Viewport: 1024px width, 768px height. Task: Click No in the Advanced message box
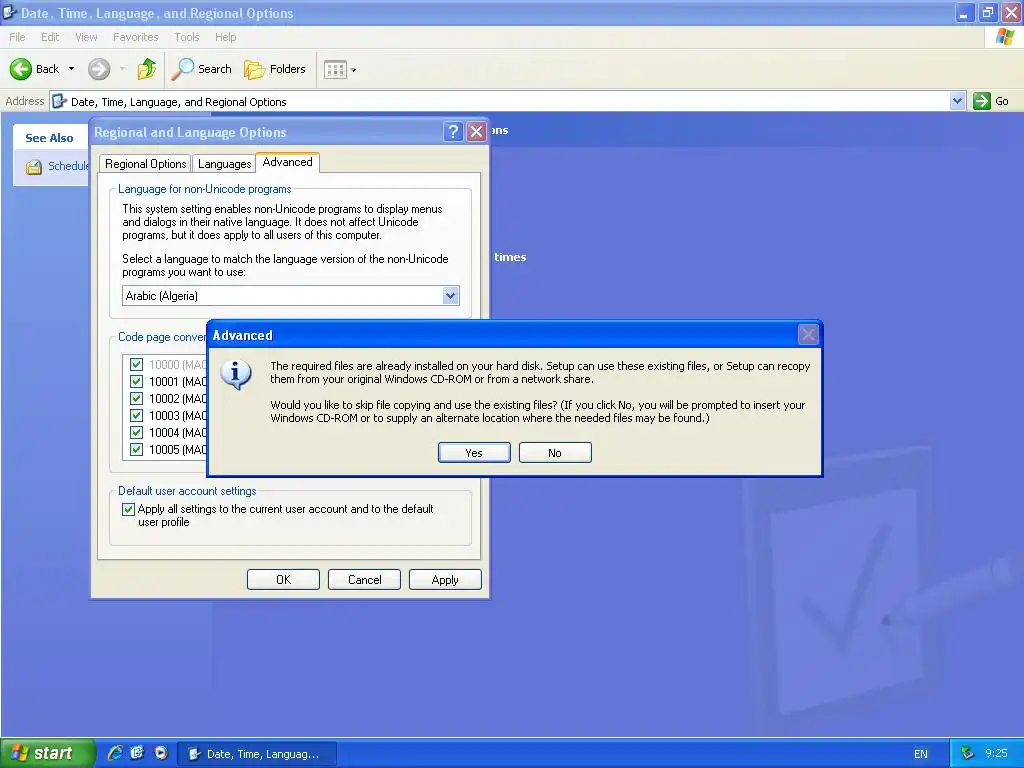555,453
